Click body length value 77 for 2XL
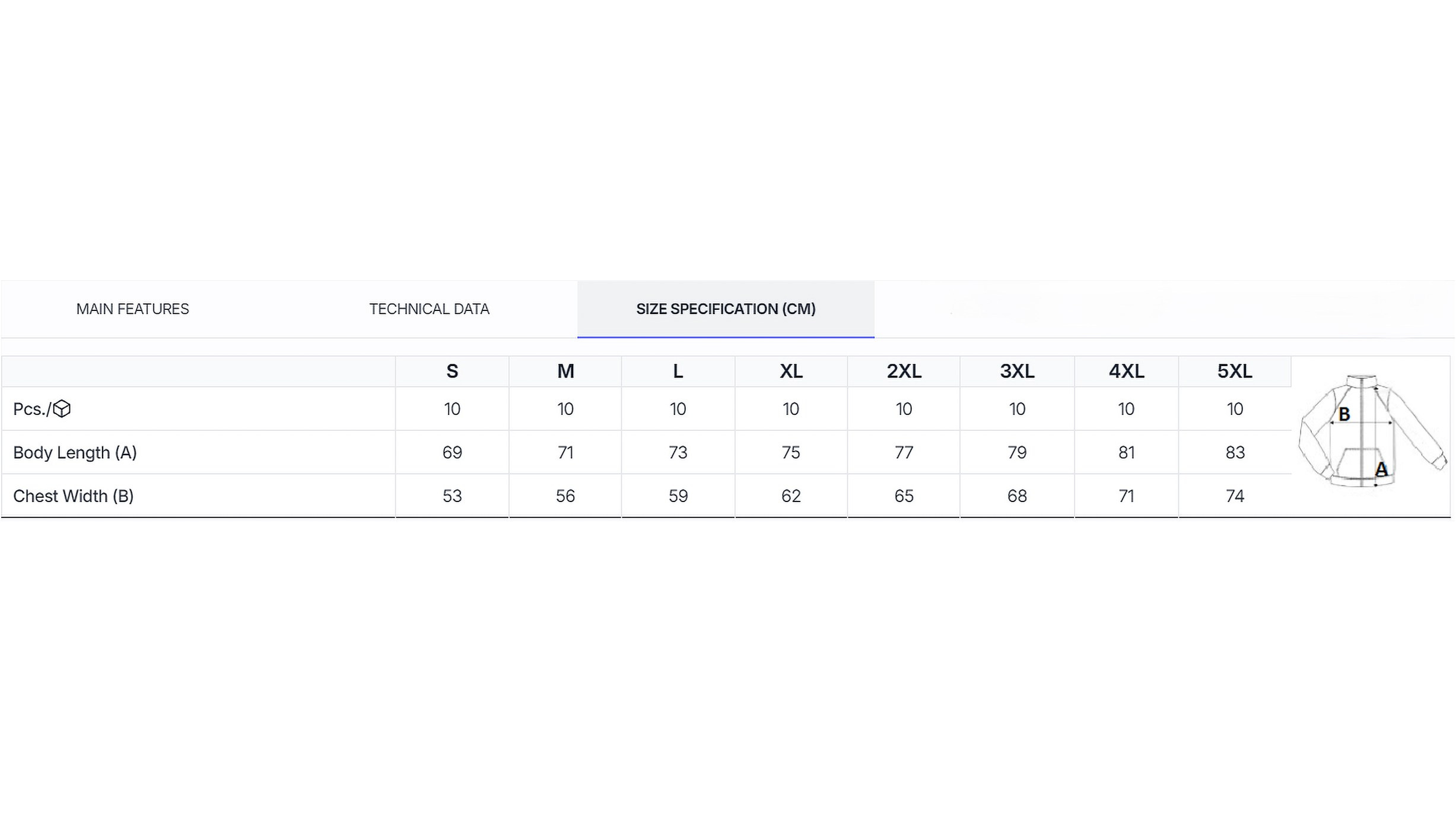This screenshot has height=819, width=1456. tap(904, 453)
